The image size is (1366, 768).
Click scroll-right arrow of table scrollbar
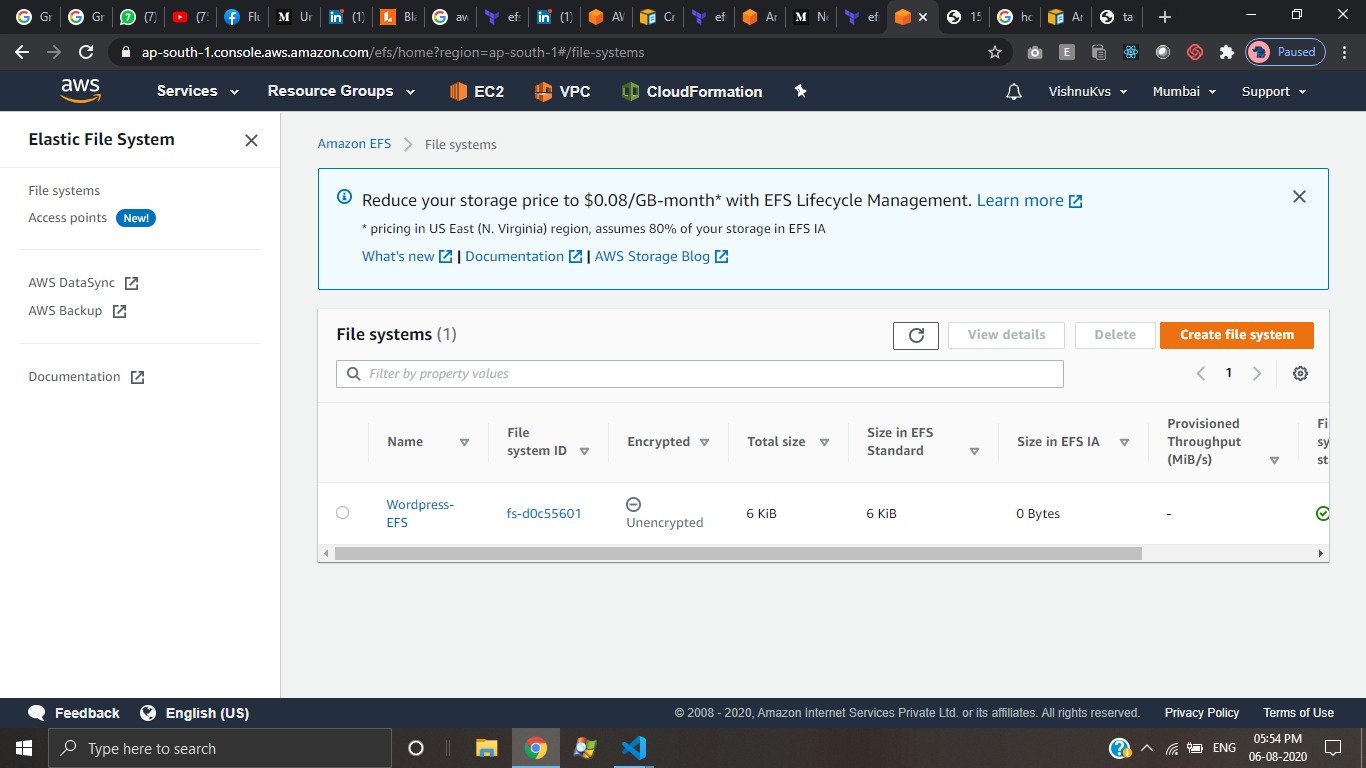point(1321,553)
